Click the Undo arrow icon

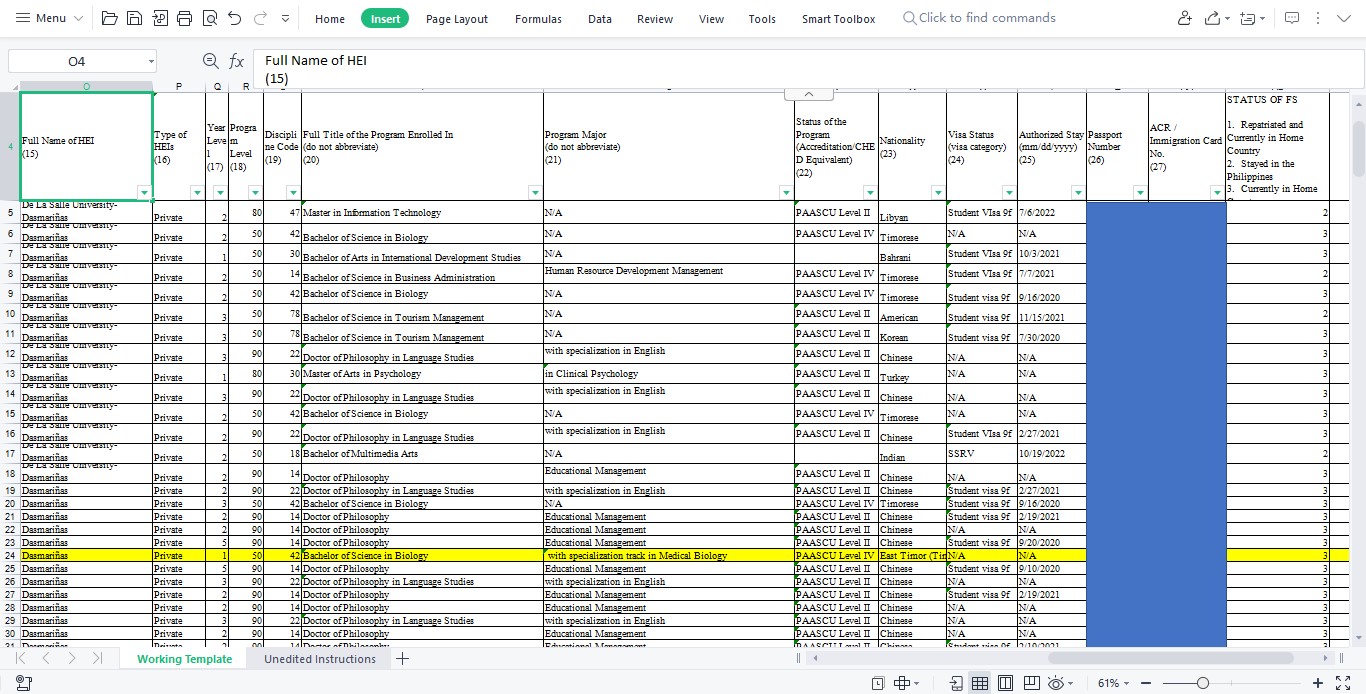234,19
